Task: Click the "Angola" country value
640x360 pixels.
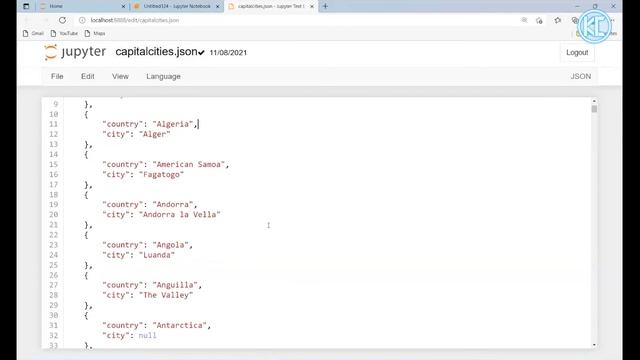Action: tap(171, 245)
